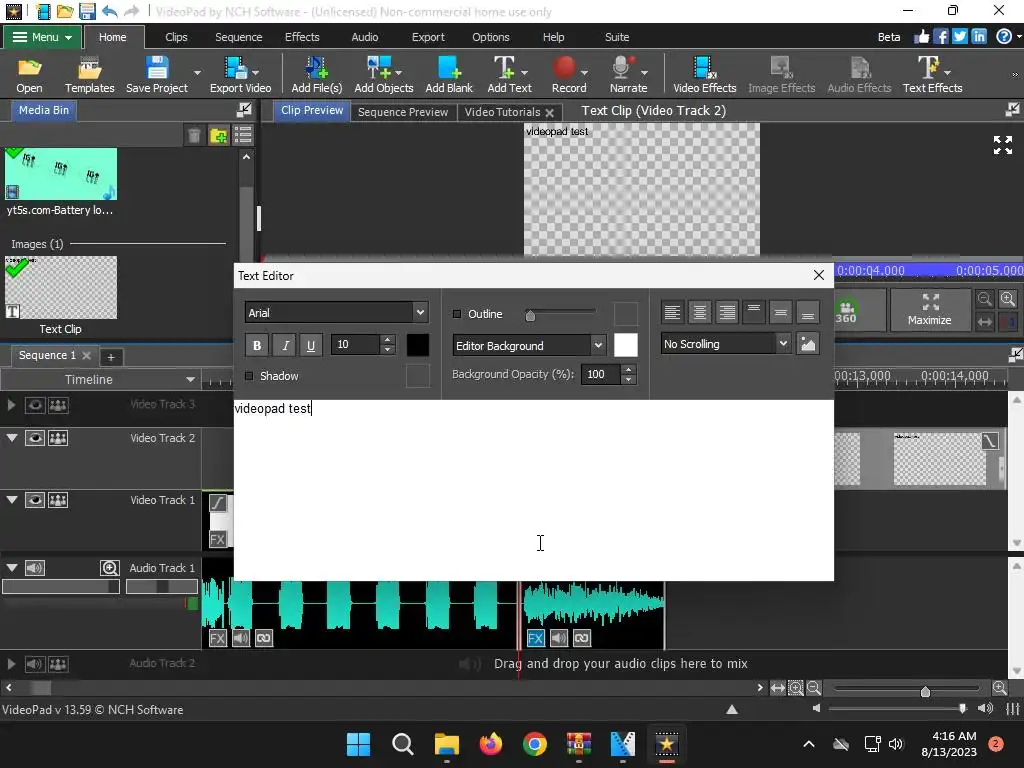Enable the Shadow checkbox
This screenshot has width=1024, height=768.
coord(249,376)
